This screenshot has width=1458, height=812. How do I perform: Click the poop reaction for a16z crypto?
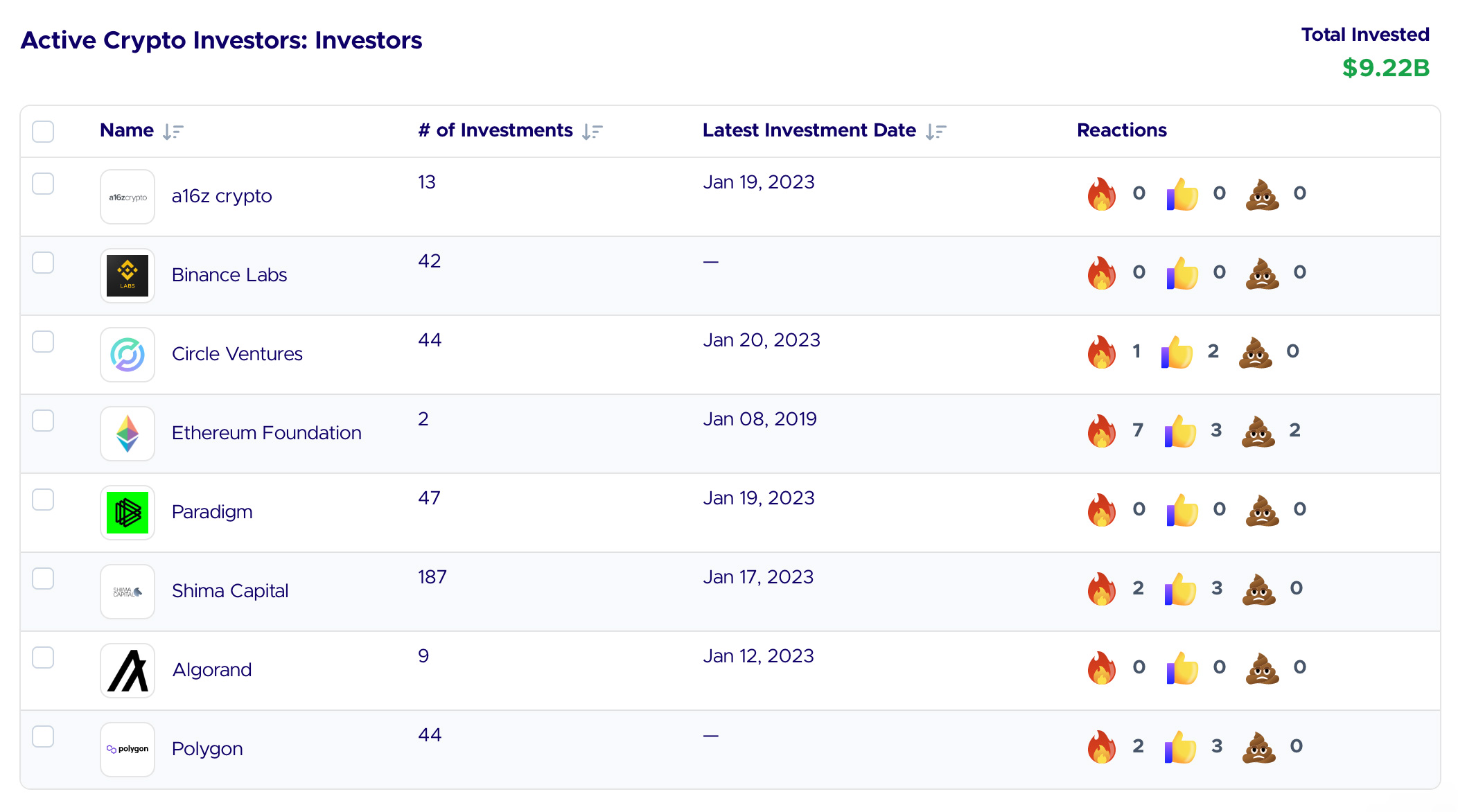point(1262,194)
